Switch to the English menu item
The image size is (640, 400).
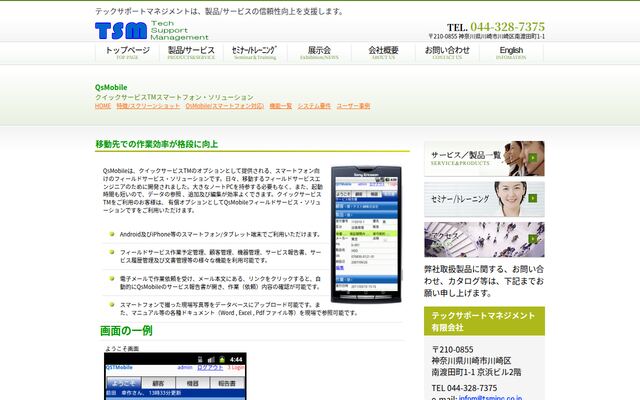coord(511,53)
